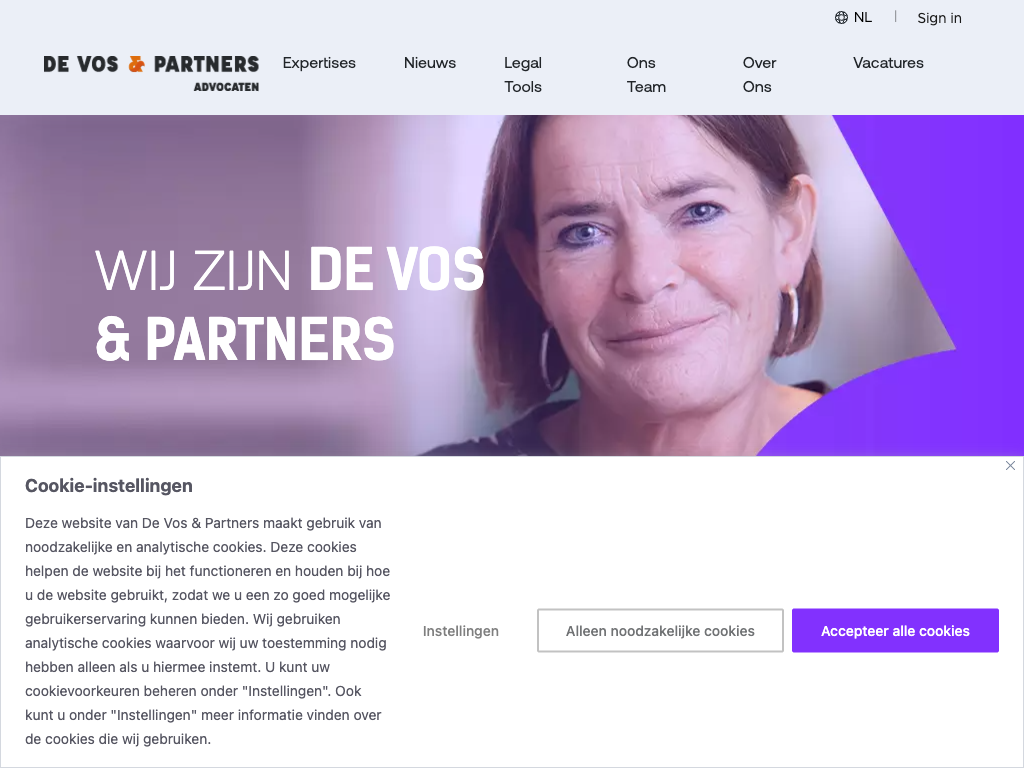Open the Over Ons section
The height and width of the screenshot is (768, 1024).
coord(759,74)
